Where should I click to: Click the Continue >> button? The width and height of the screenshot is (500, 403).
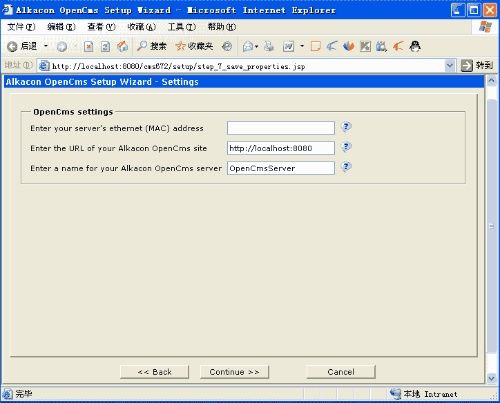(x=234, y=372)
